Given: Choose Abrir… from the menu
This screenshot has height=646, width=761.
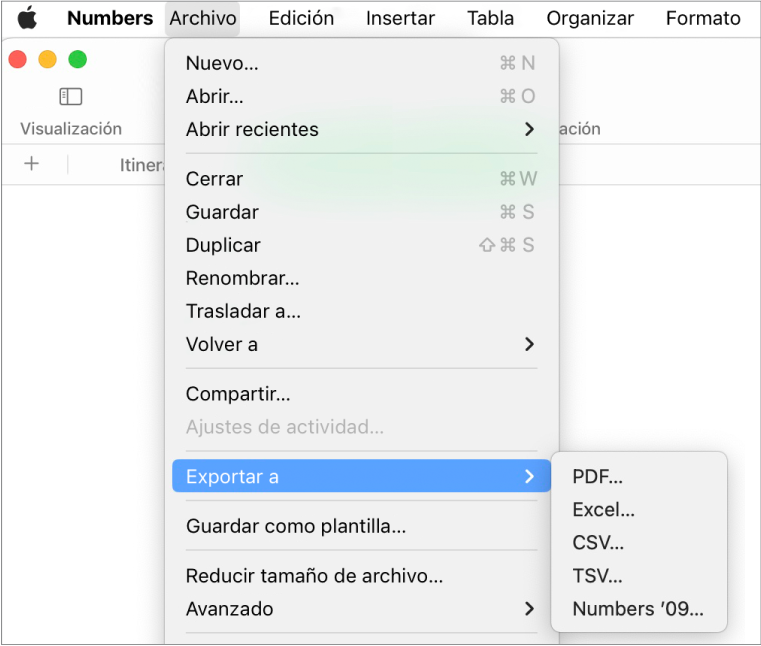Looking at the screenshot, I should [362, 96].
